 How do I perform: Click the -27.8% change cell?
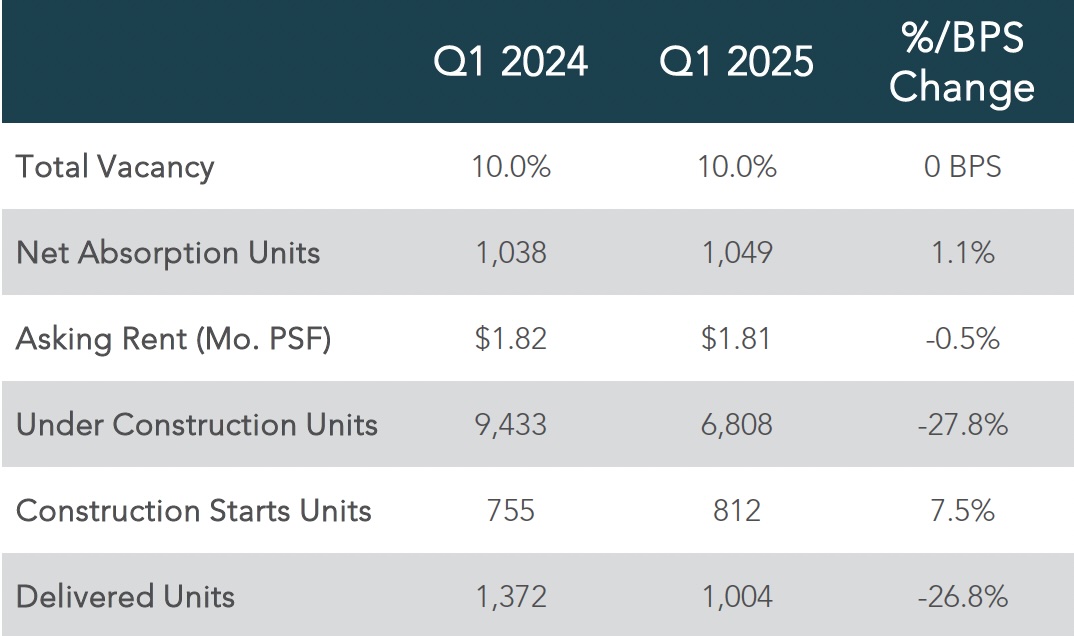963,425
